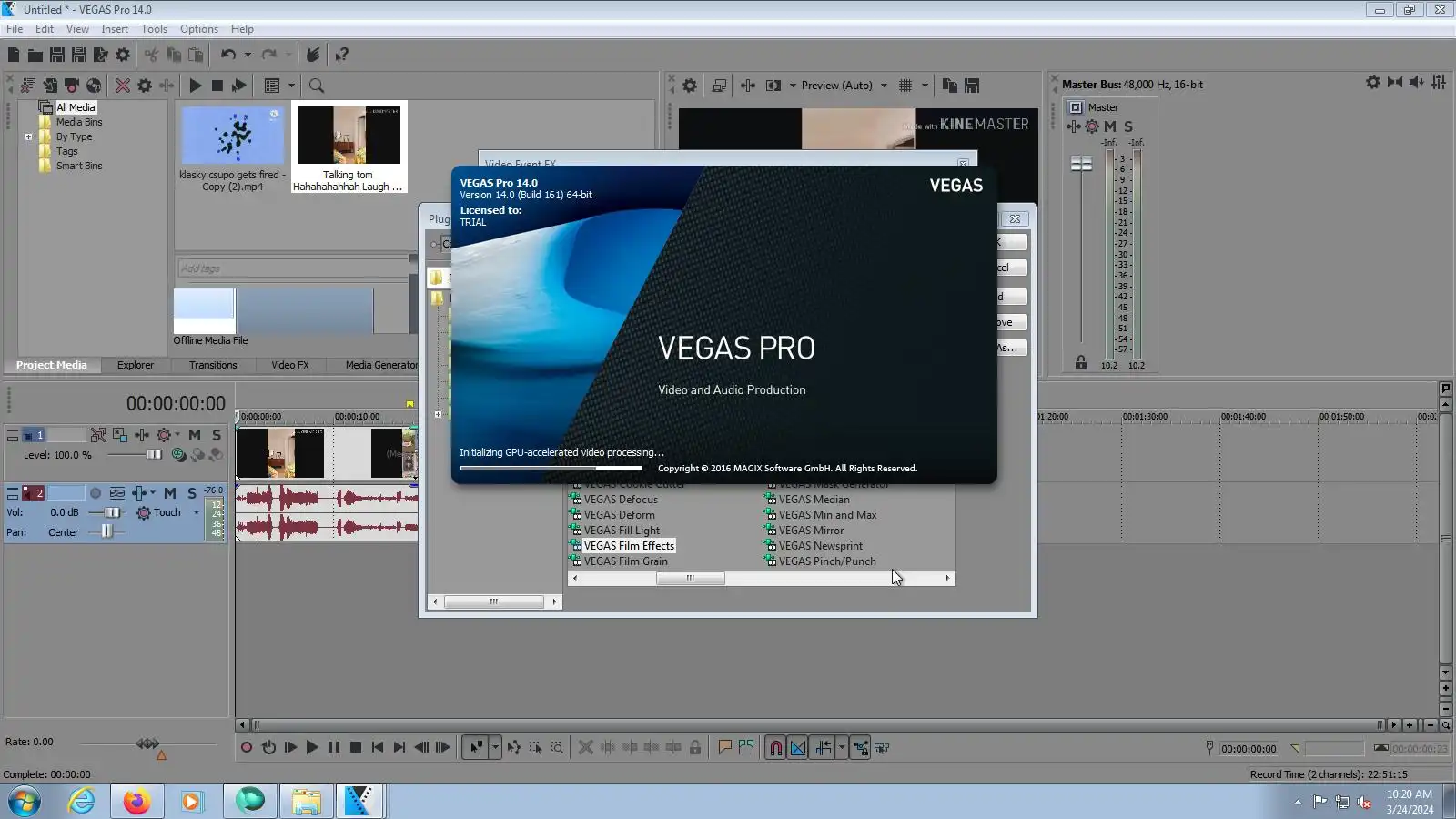
Task: Open the edit tool selector dropdown arrow
Action: point(495,748)
